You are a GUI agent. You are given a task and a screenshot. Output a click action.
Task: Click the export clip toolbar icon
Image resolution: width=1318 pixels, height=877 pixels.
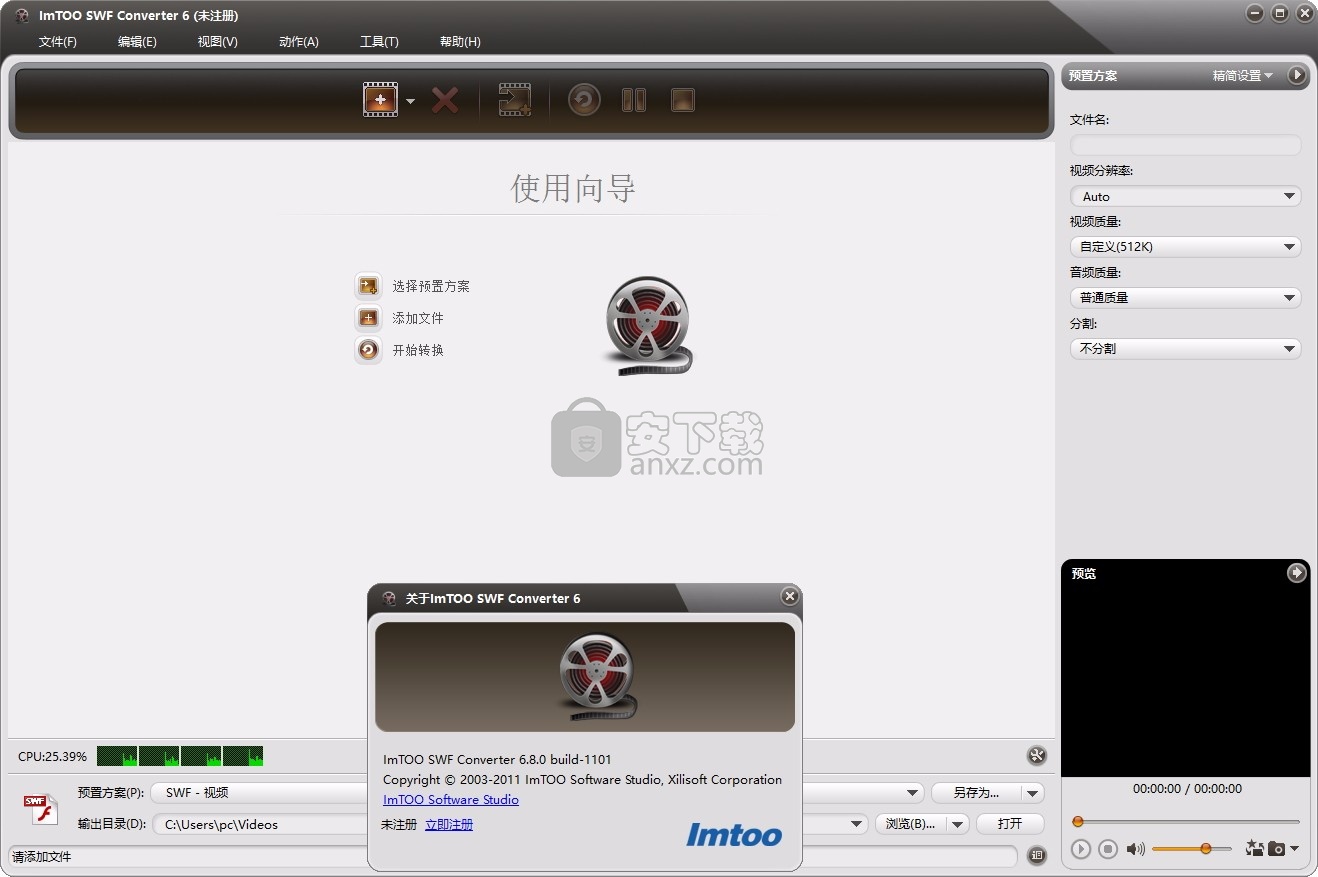coord(514,100)
